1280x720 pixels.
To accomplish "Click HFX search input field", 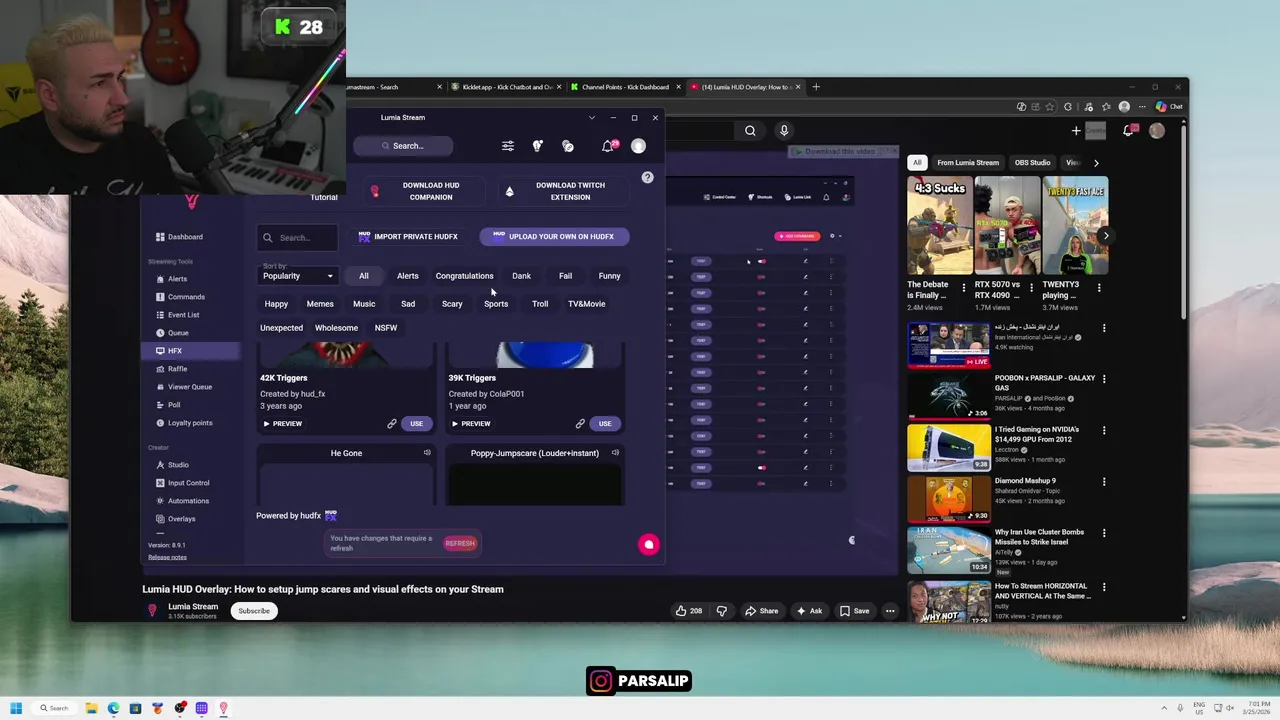I will click(297, 238).
